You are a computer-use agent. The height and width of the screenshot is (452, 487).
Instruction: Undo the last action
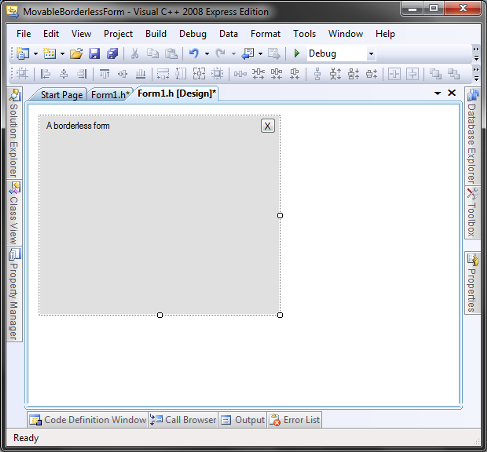tap(194, 54)
